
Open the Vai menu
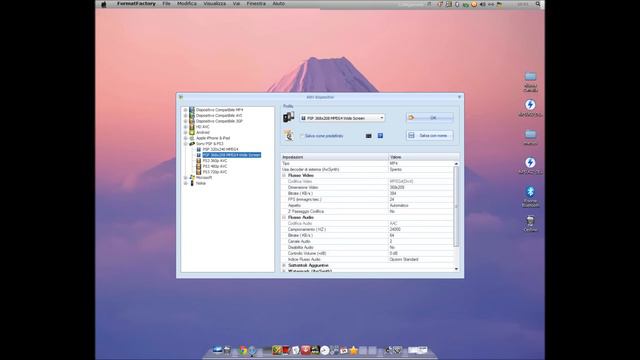tap(236, 4)
